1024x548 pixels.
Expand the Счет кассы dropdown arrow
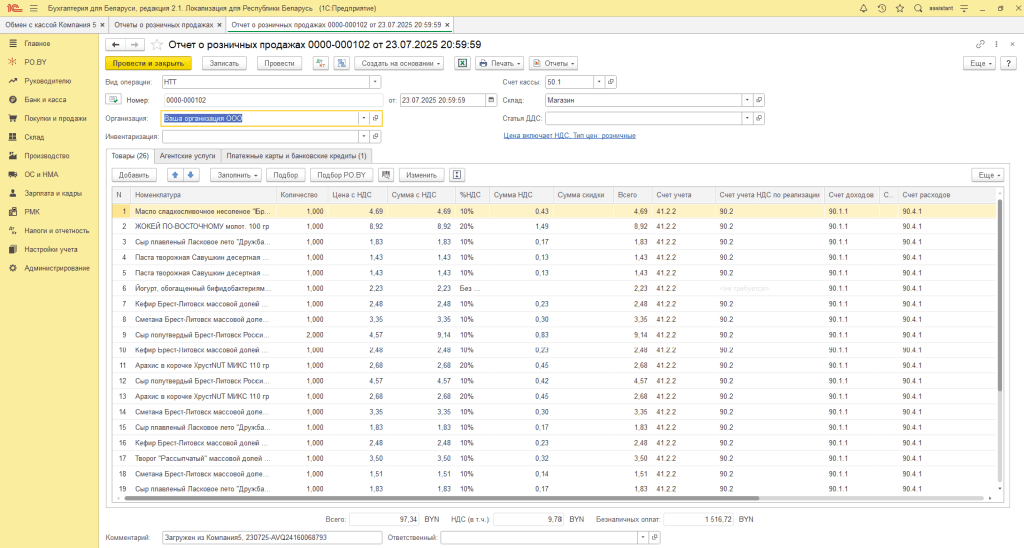pyautogui.click(x=599, y=82)
